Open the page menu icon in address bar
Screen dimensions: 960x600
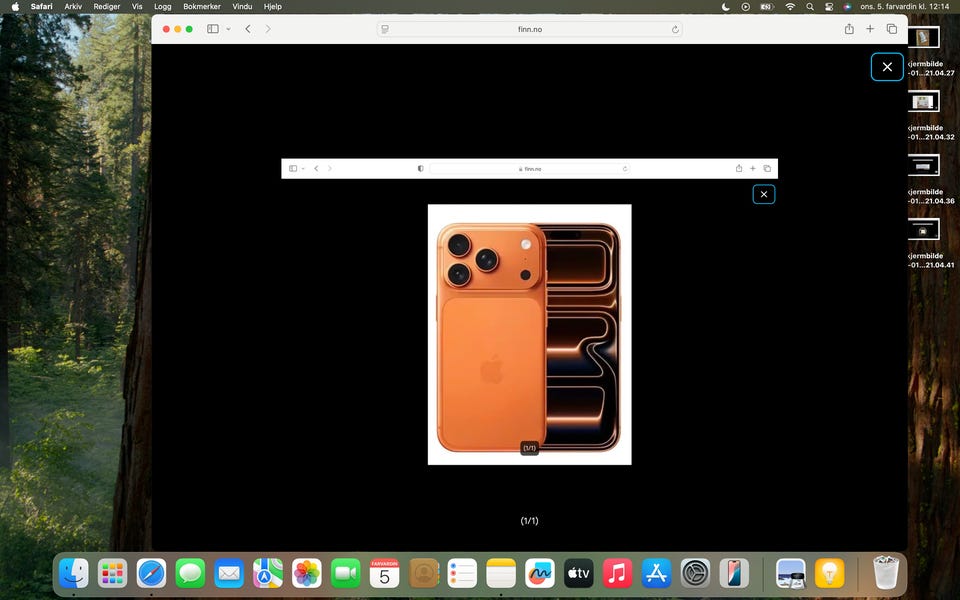(384, 29)
